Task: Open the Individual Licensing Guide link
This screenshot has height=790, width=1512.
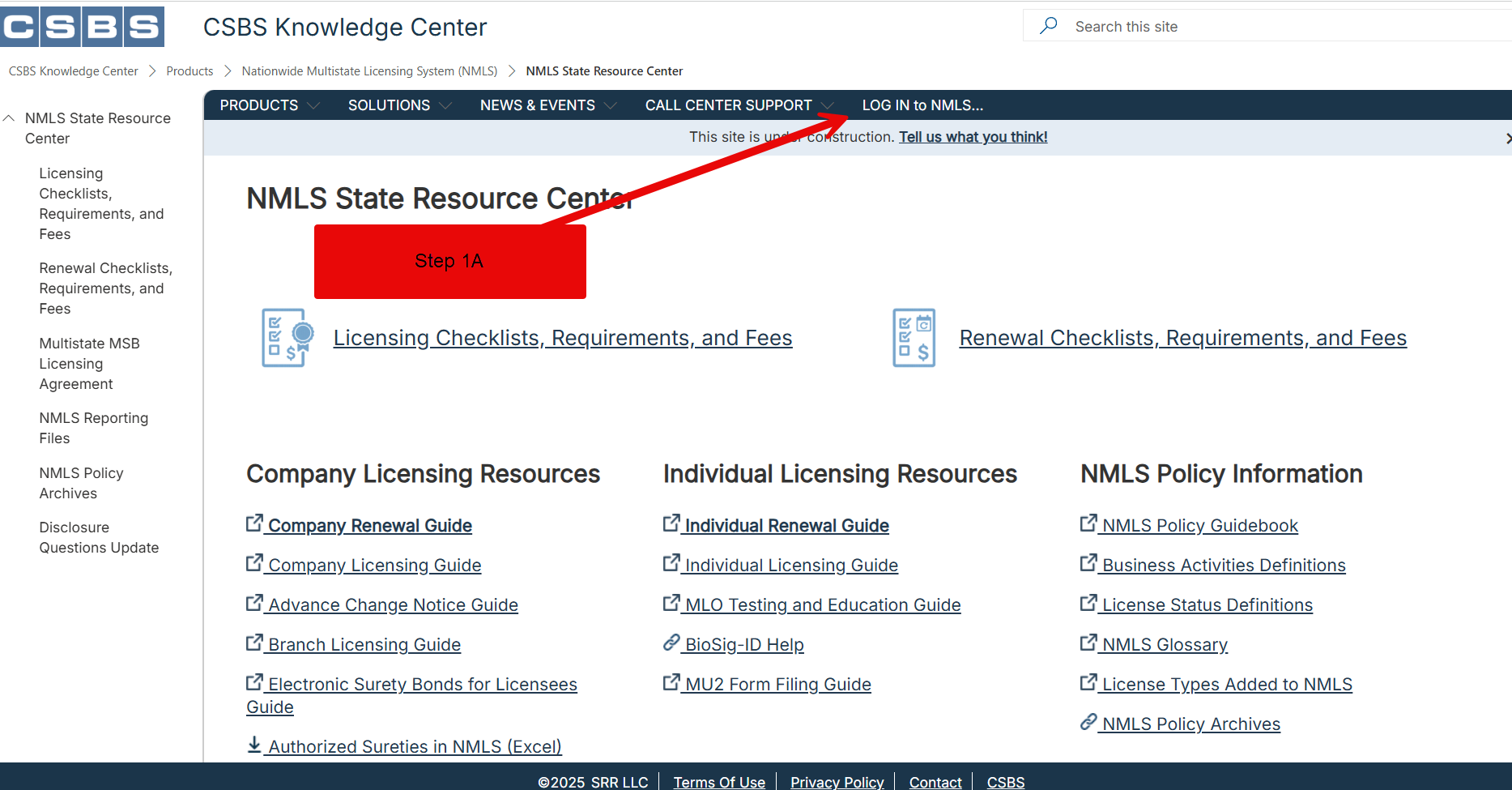Action: pyautogui.click(x=791, y=565)
